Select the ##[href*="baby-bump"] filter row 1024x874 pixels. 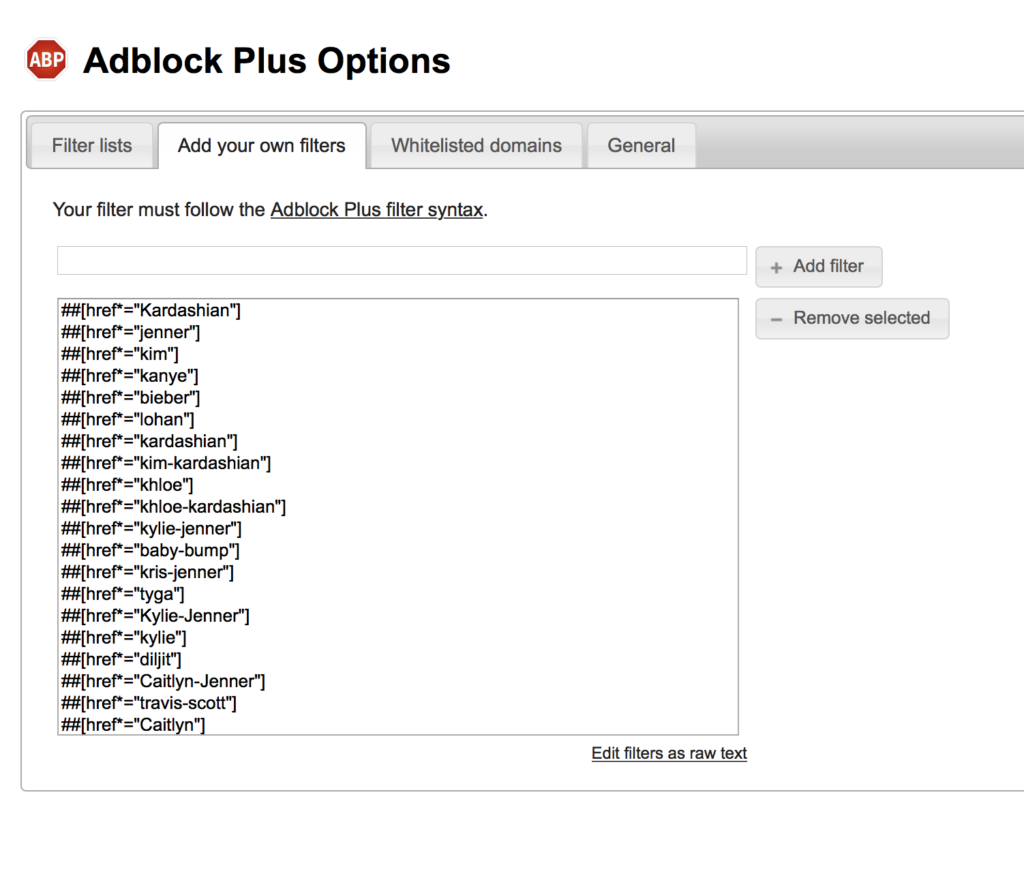tap(398, 551)
